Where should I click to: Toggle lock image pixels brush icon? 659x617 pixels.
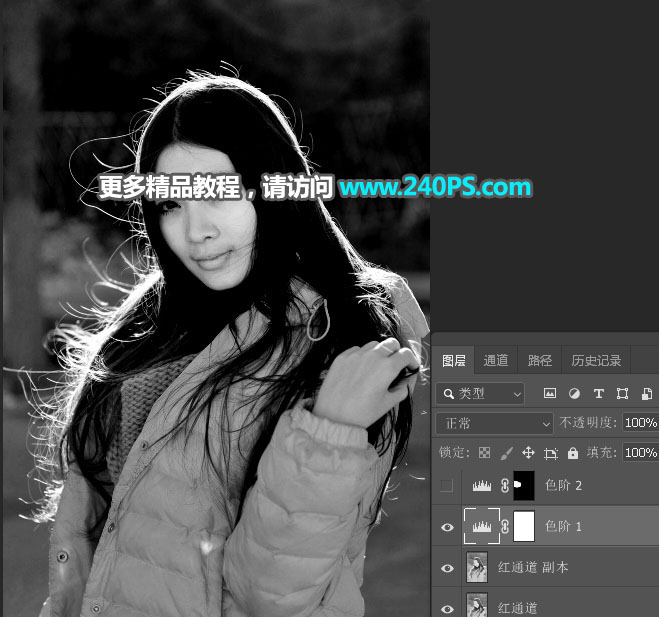507,453
